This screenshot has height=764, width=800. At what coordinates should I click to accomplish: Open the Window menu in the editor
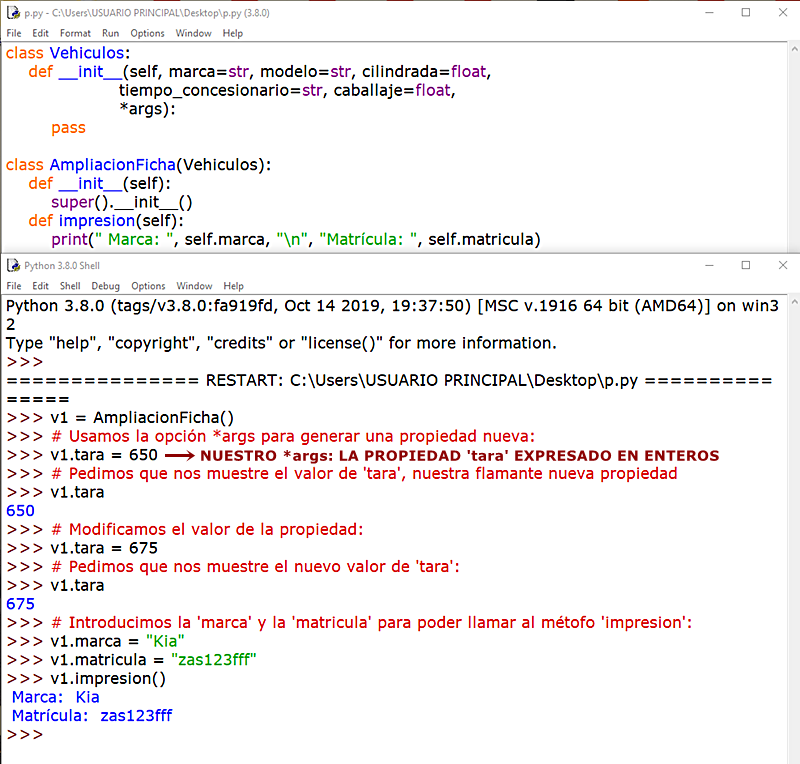[192, 33]
